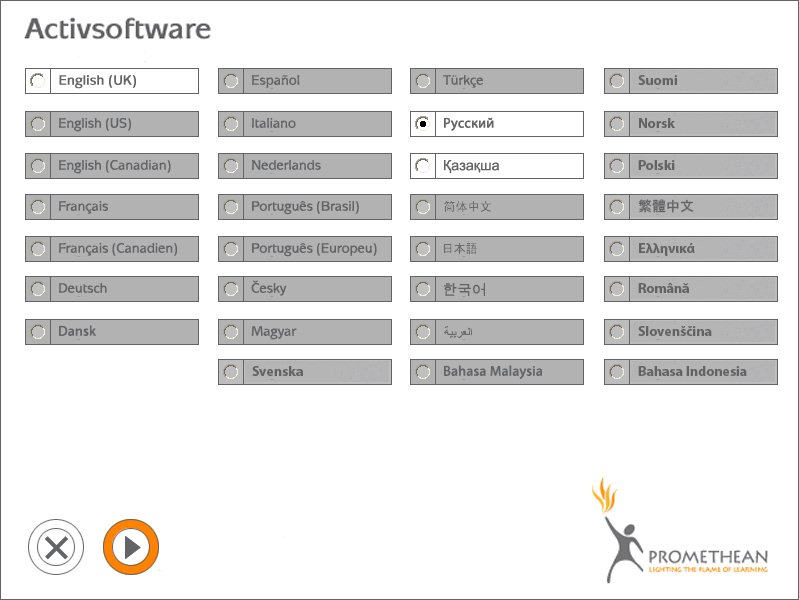799x600 pixels.
Task: Select the English (UK) language option
Action: pos(111,81)
